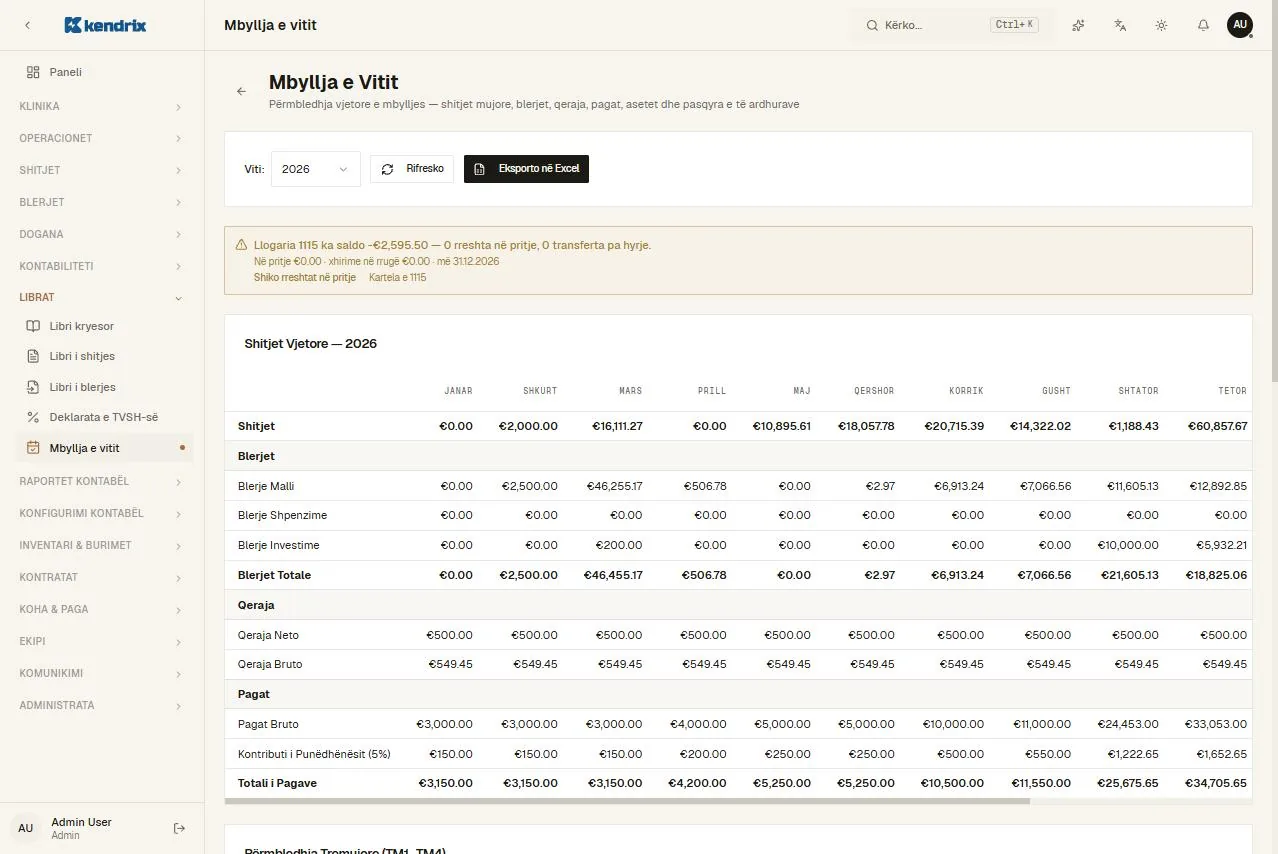Open the Viti year dropdown showing 2026
Viewport: 1278px width, 854px height.
coord(316,169)
